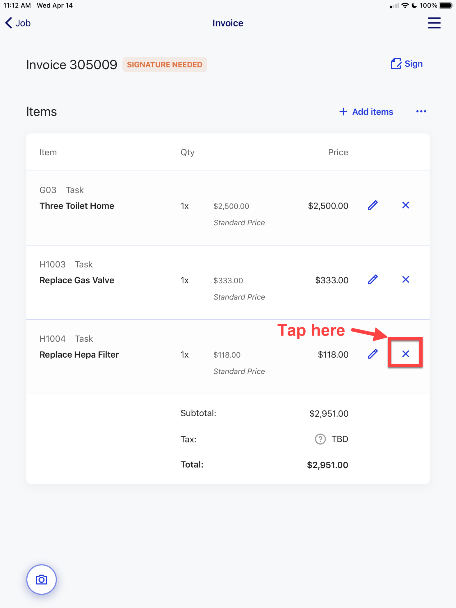The image size is (456, 608).
Task: Tap the Wi-Fi icon in status bar
Action: coord(405,5)
